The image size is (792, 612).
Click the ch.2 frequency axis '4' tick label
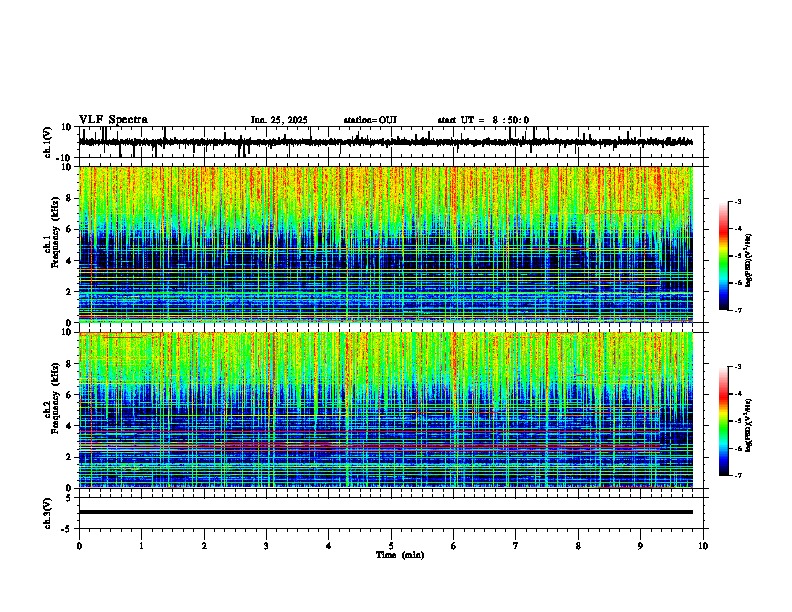[69, 426]
